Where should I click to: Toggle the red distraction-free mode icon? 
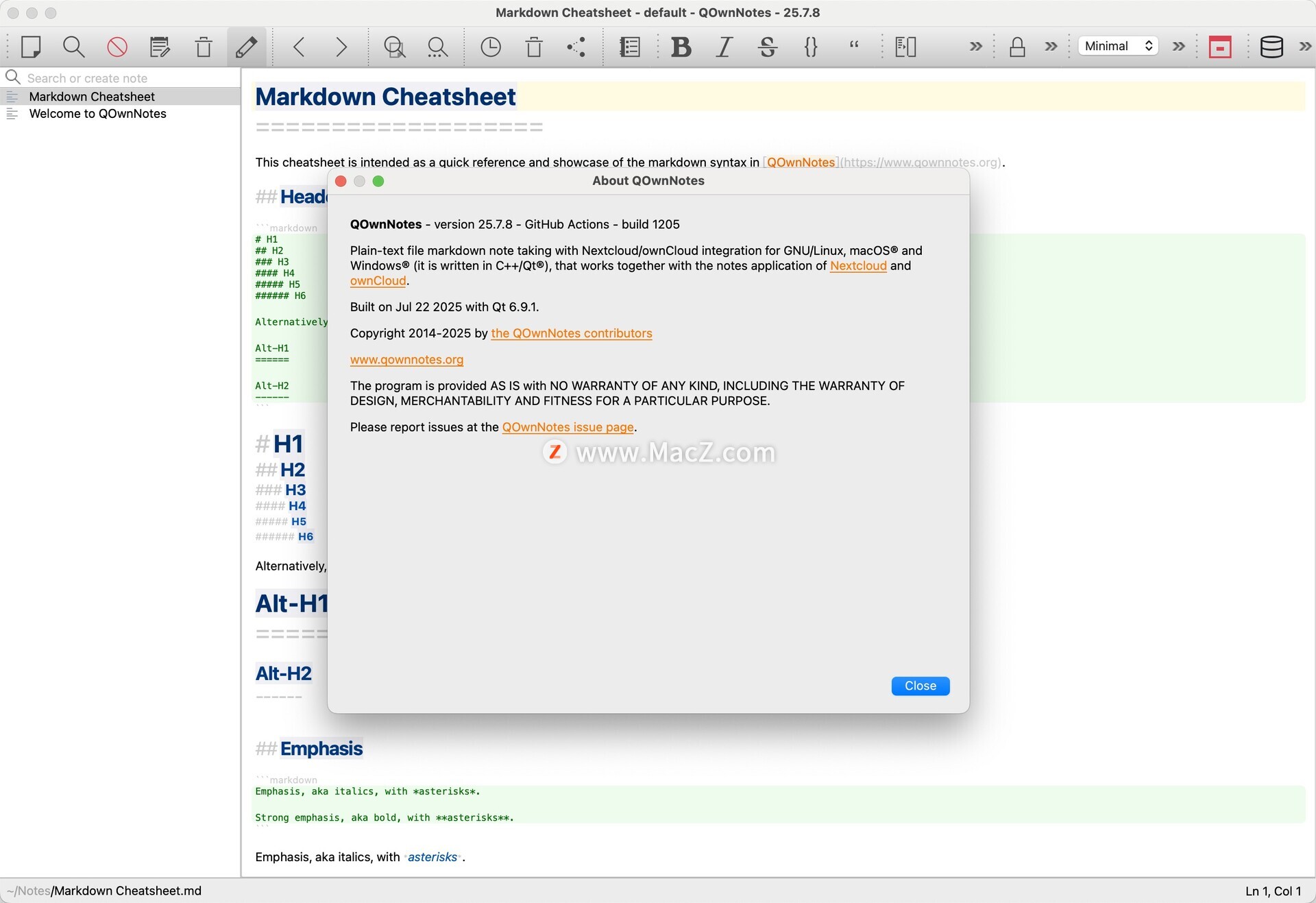1220,47
